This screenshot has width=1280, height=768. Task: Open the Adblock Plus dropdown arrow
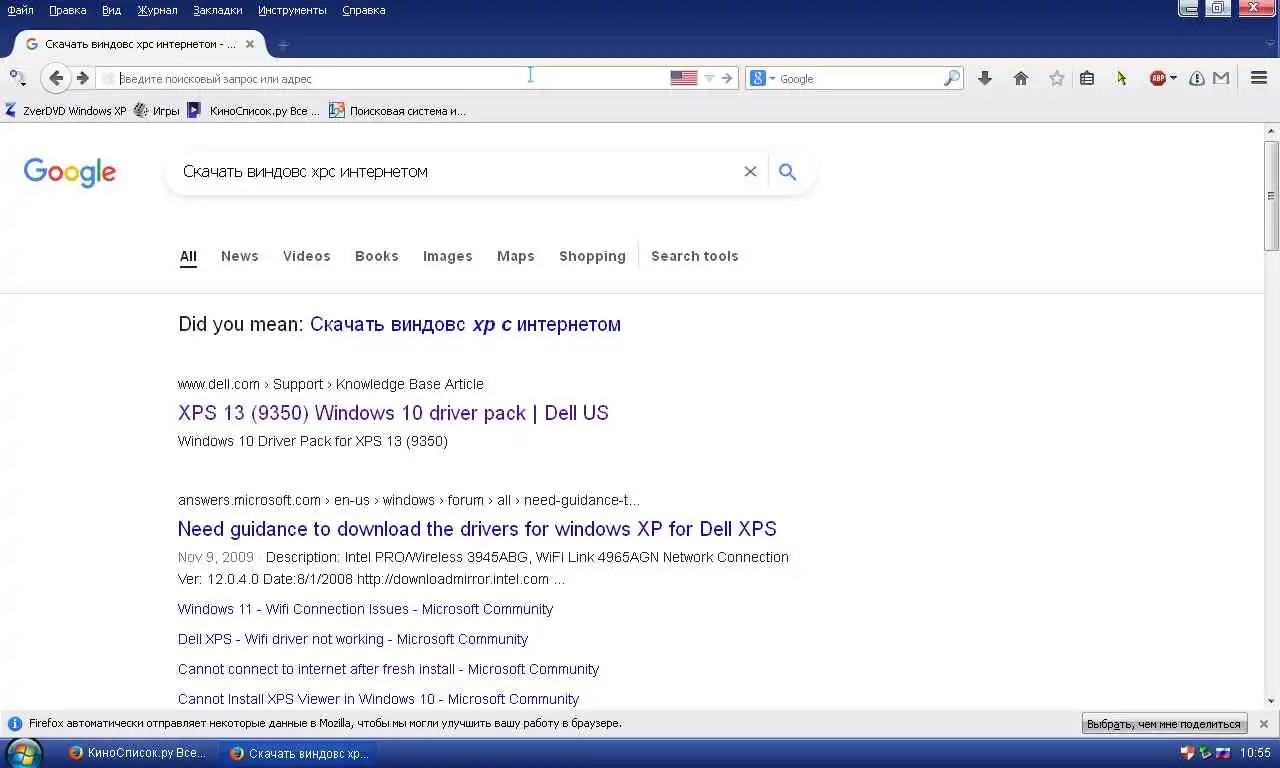1173,78
